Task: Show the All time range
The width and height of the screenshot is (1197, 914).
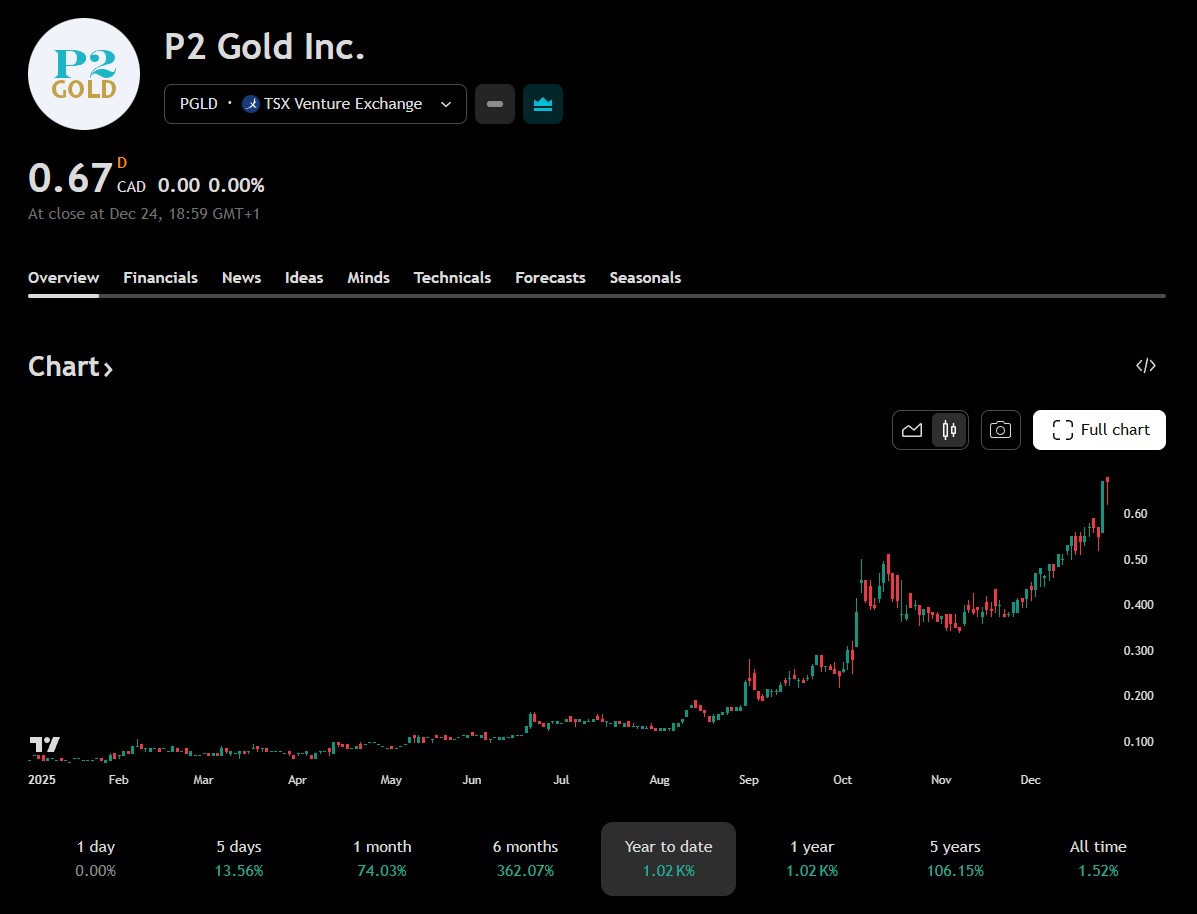Action: [x=1098, y=858]
